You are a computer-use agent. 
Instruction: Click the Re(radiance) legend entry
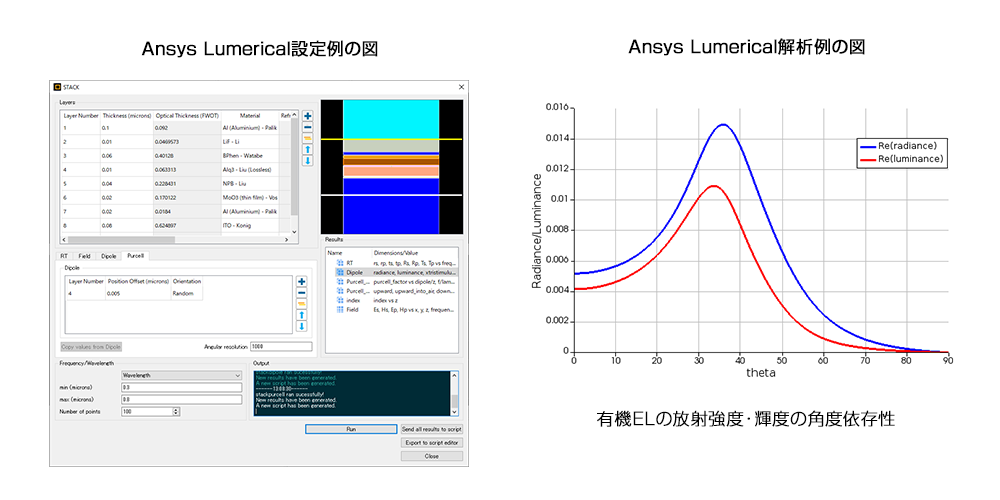[900, 146]
